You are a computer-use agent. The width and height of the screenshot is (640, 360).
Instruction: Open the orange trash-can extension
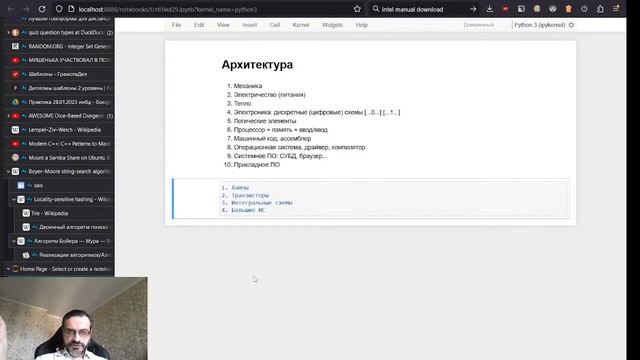569,9
